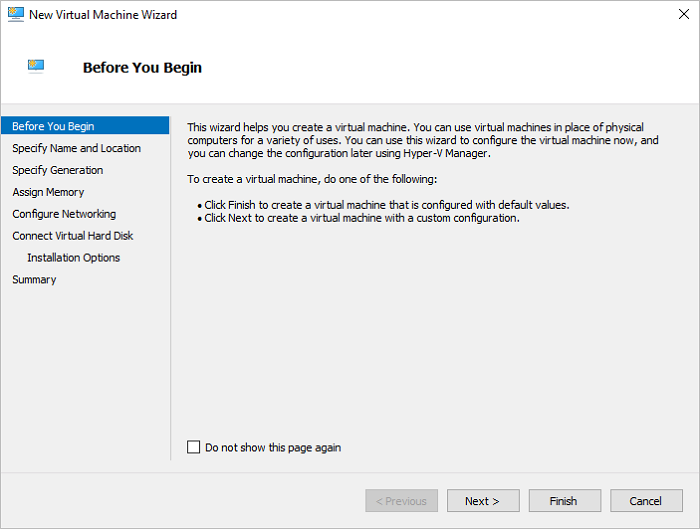Go to the Summary step
Viewport: 700px width, 529px height.
[34, 280]
